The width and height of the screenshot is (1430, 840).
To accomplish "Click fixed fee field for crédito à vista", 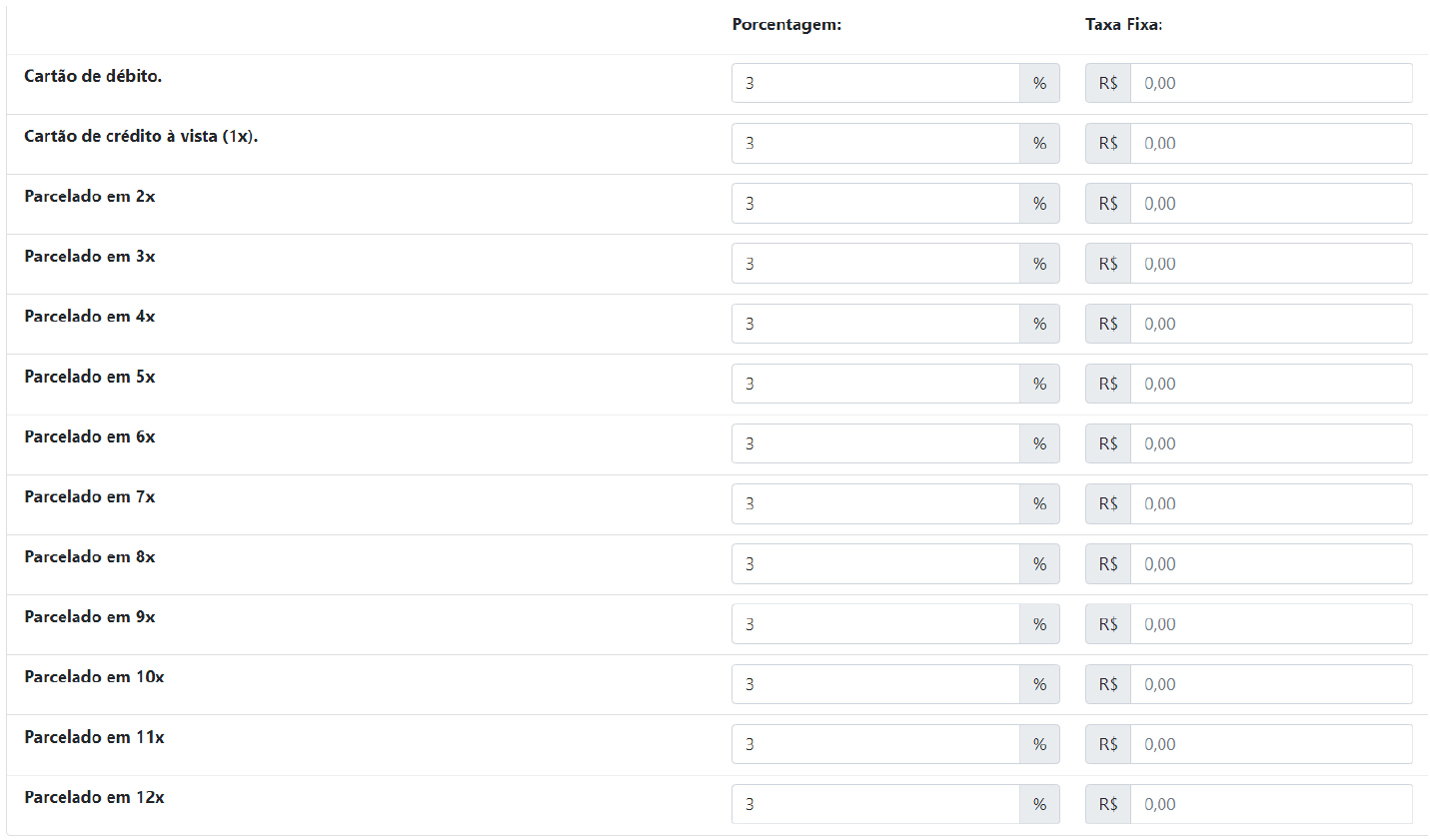I will (x=1270, y=143).
